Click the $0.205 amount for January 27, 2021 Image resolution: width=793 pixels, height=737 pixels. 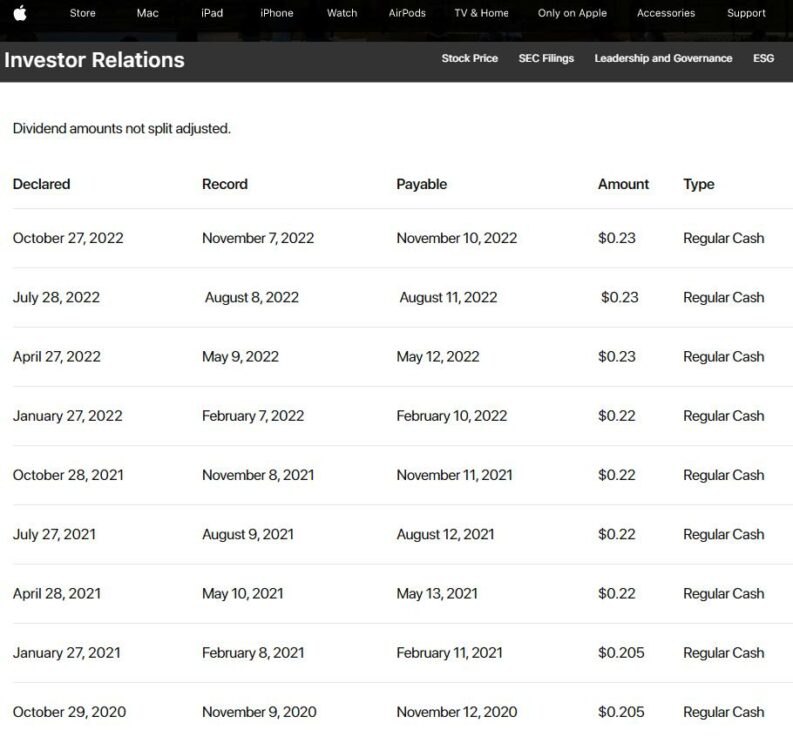click(x=621, y=653)
